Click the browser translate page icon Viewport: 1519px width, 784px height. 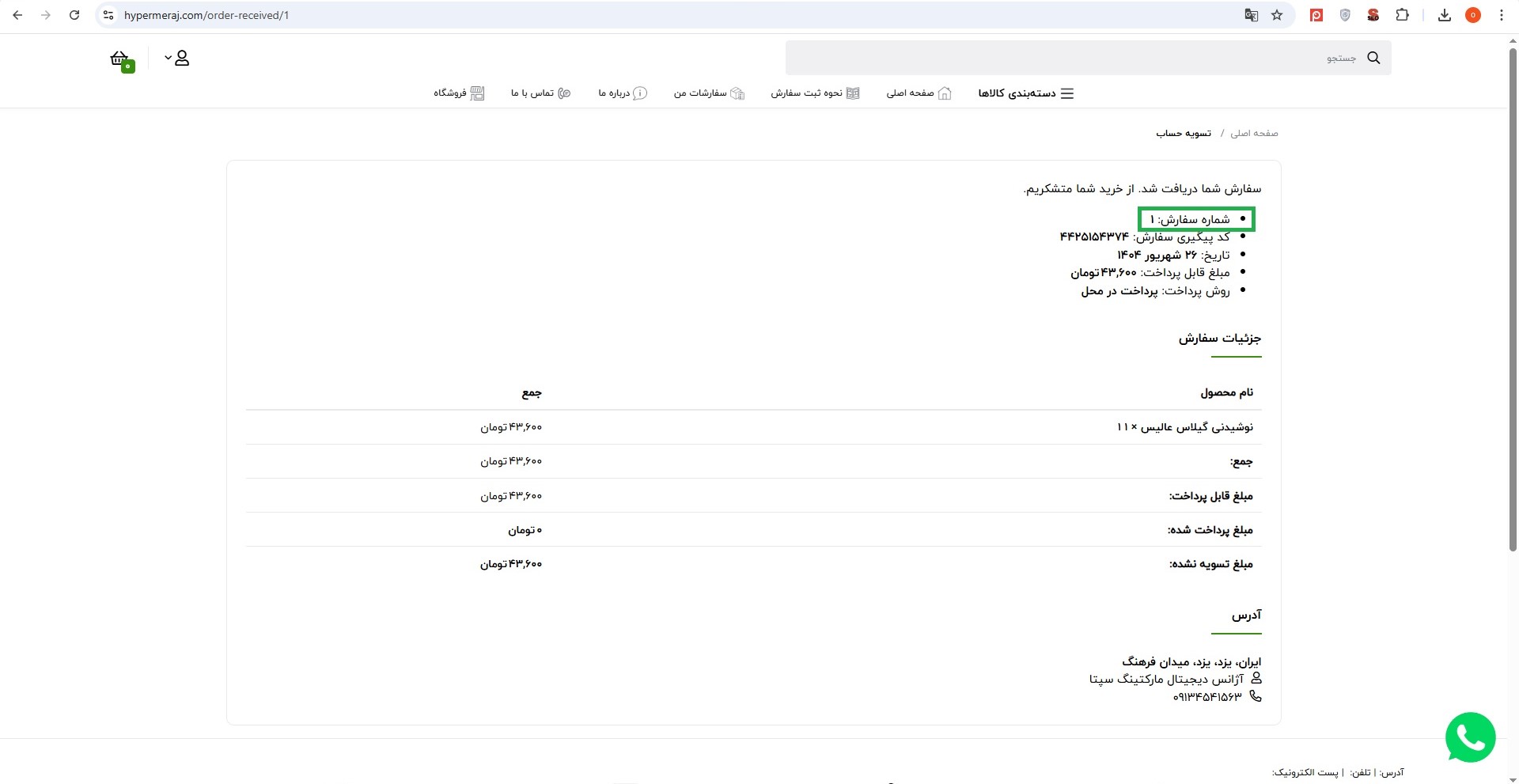click(1251, 15)
